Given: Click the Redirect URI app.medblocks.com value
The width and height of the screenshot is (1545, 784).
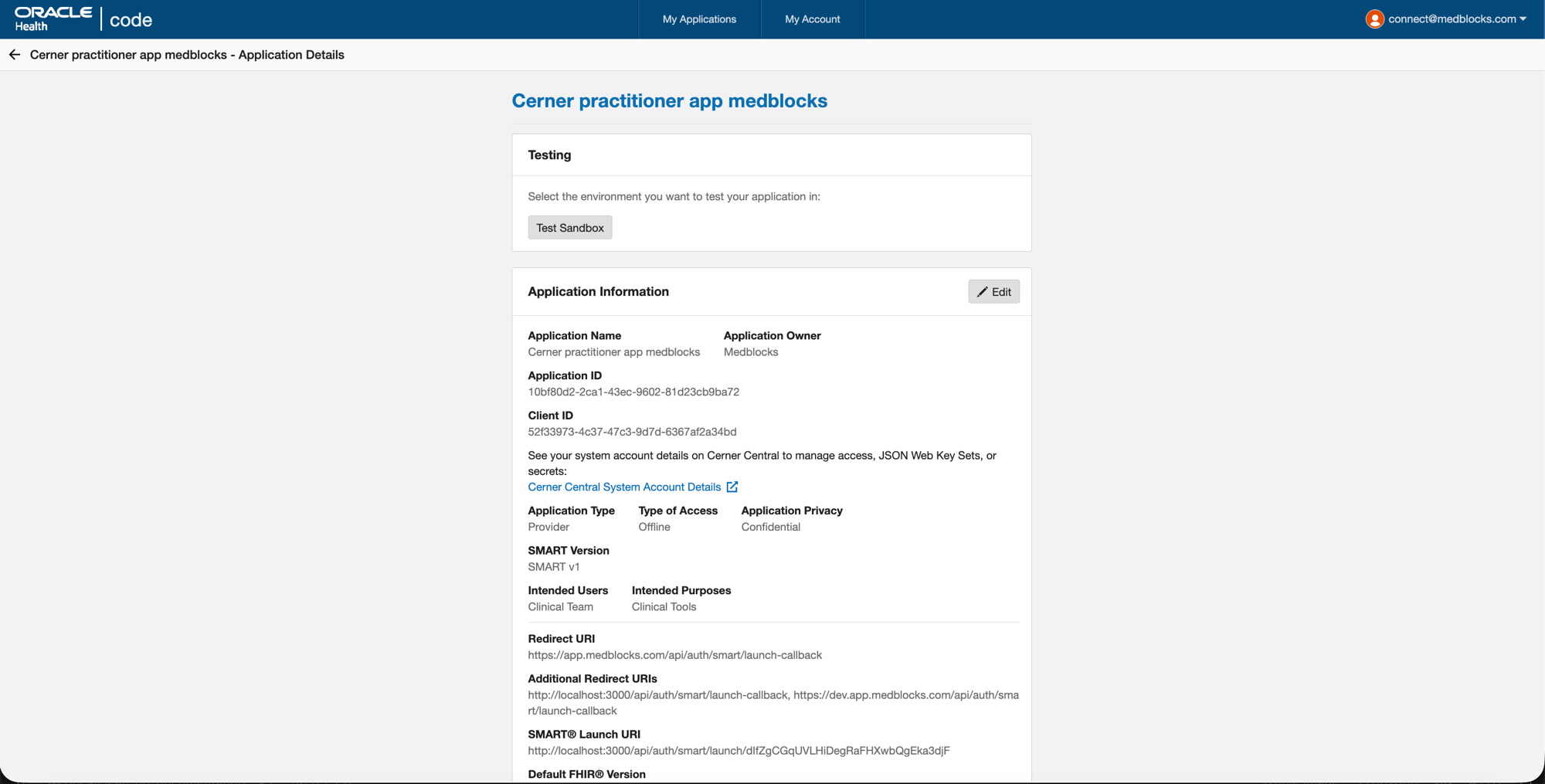Looking at the screenshot, I should coord(675,655).
